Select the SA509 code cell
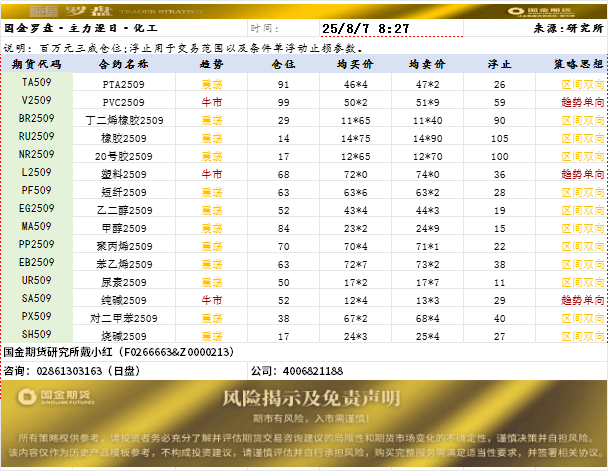The height and width of the screenshot is (471, 608). (36, 298)
